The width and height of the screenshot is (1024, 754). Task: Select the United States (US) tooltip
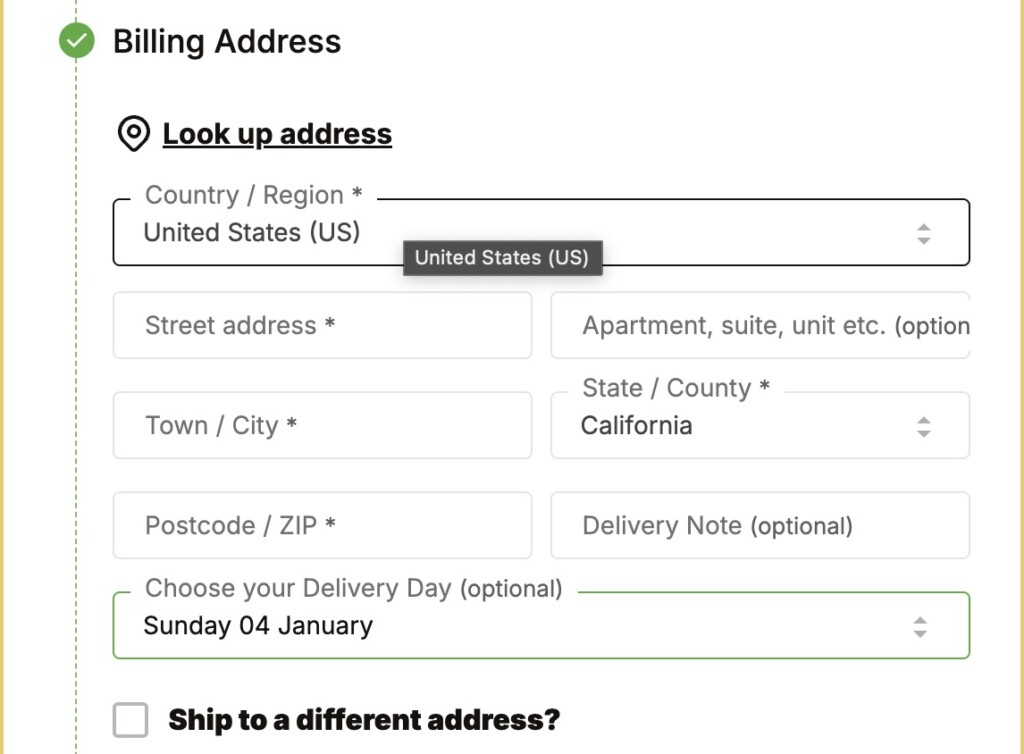(x=503, y=258)
